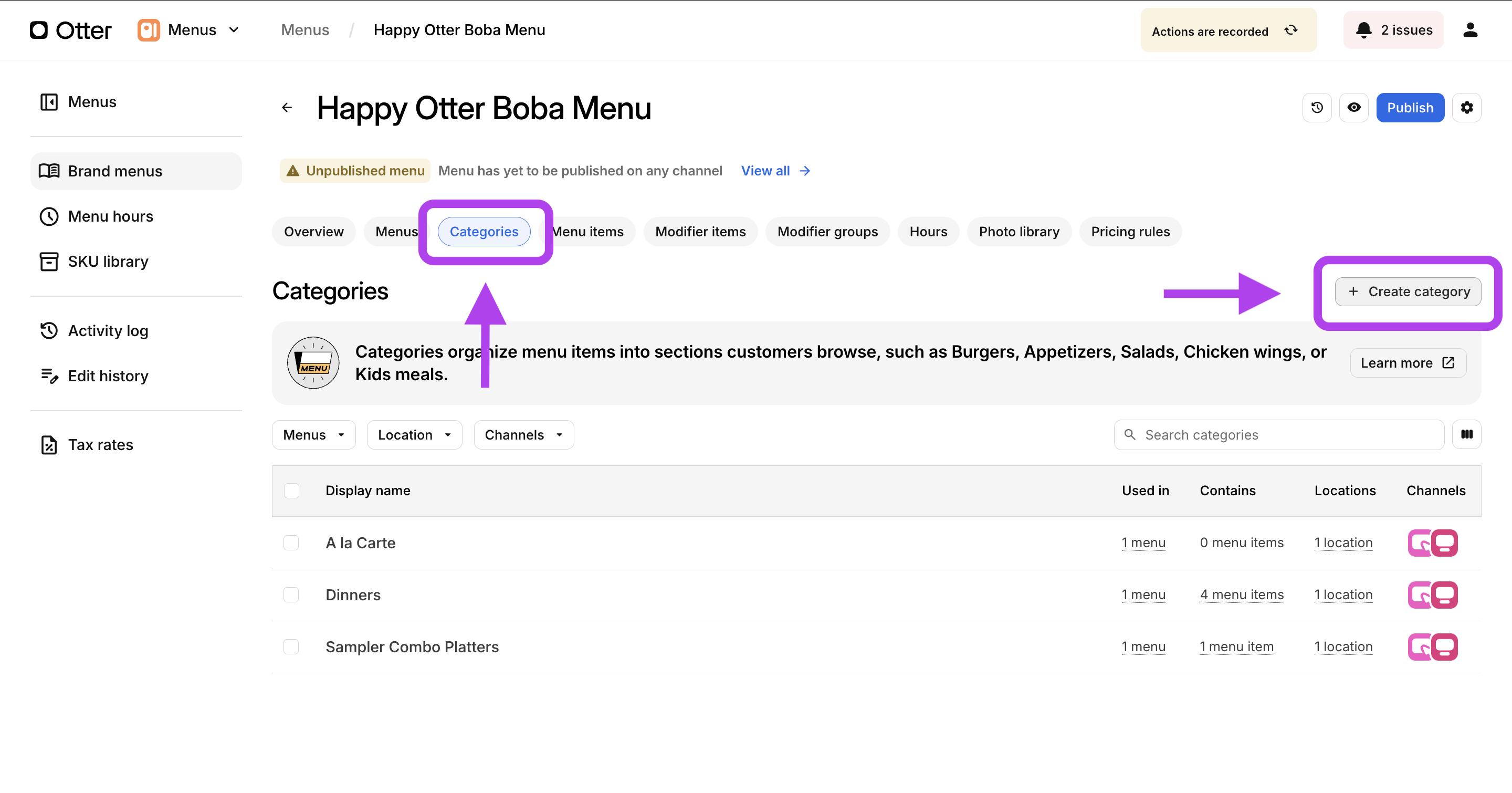Switch to the Hours tab
Image resolution: width=1512 pixels, height=793 pixels.
[x=929, y=232]
